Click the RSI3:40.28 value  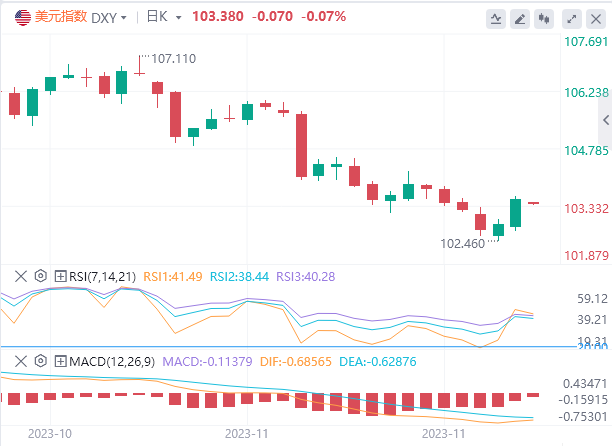point(306,277)
